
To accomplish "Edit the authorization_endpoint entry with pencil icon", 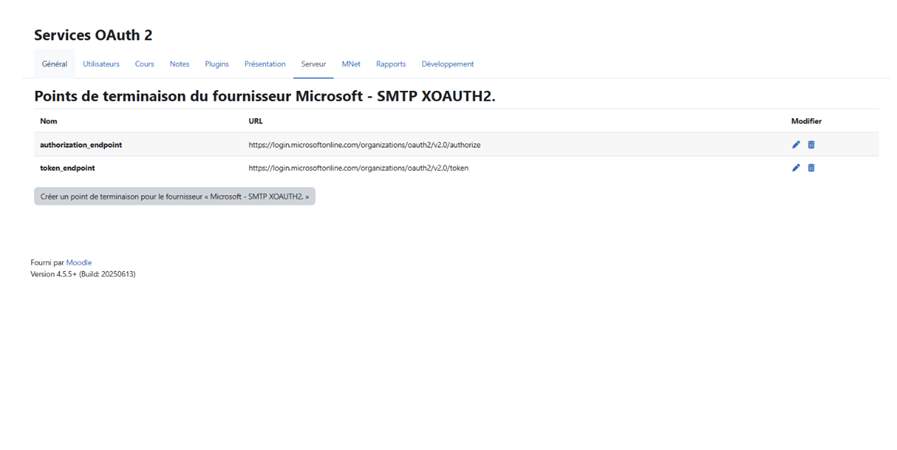I will [796, 145].
